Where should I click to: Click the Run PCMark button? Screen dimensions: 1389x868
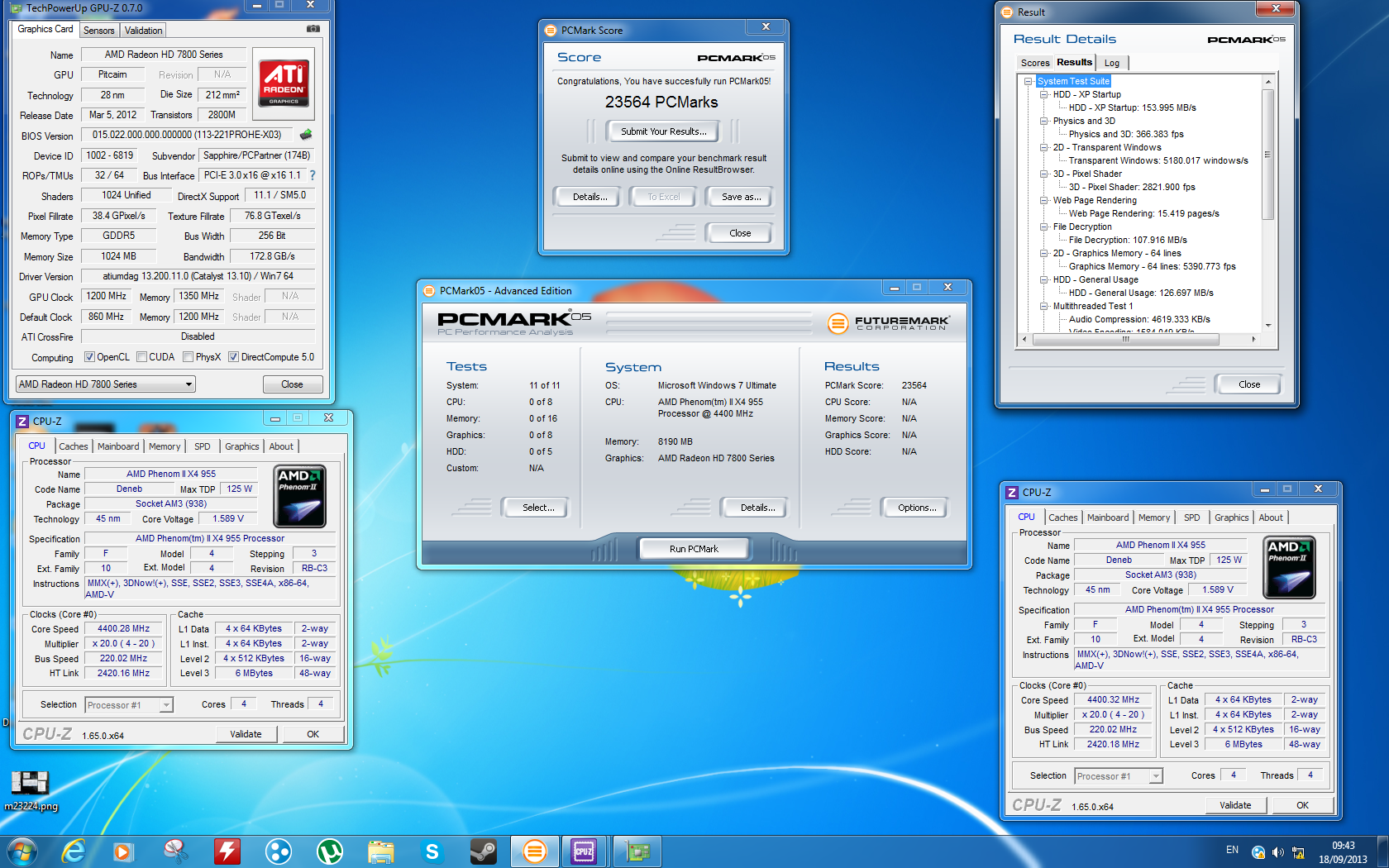(x=694, y=549)
